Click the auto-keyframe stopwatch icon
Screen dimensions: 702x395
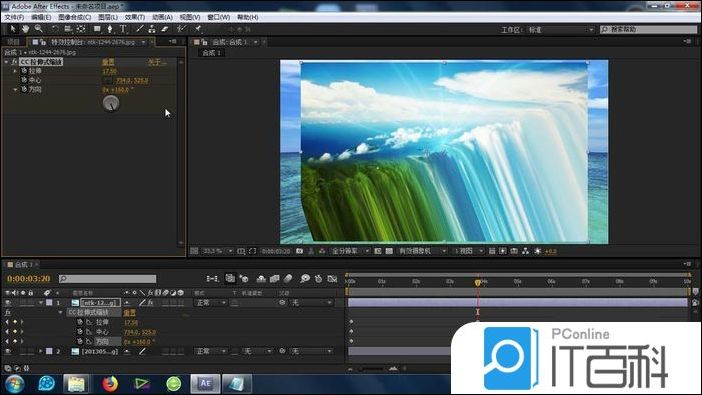(x=318, y=279)
